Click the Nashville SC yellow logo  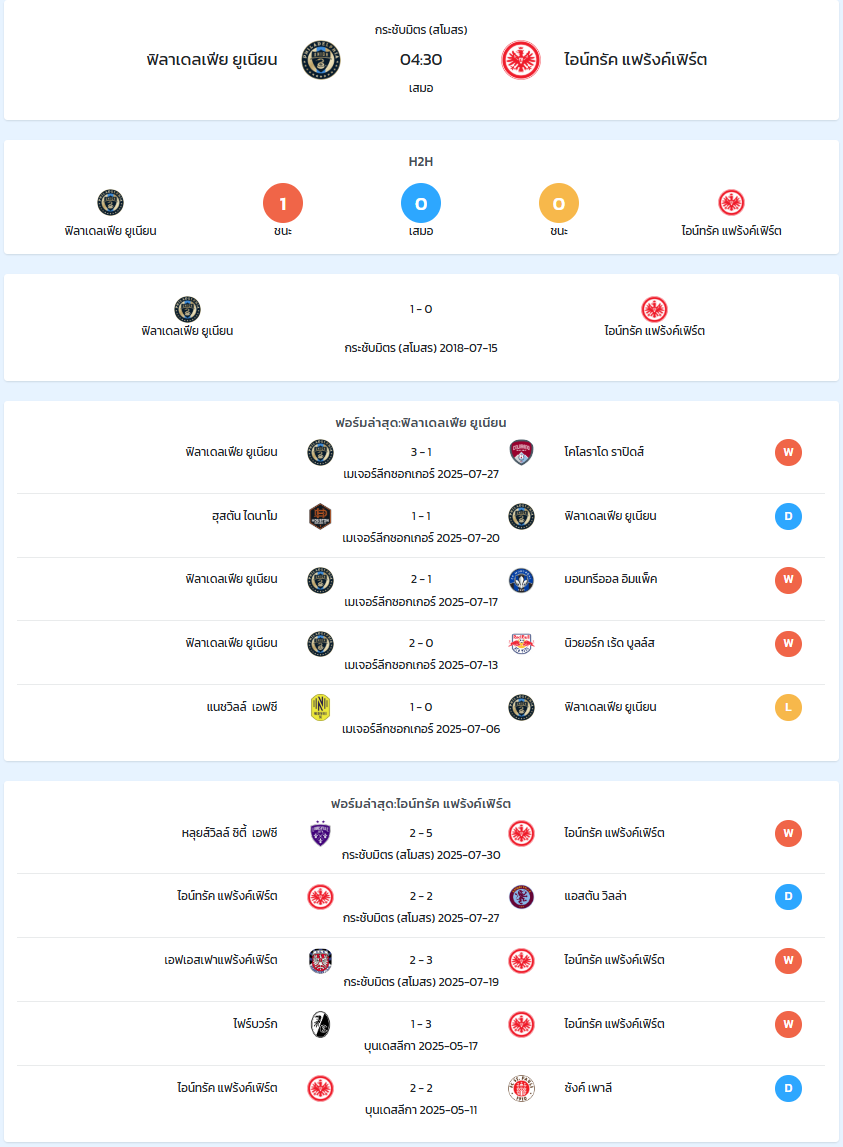[x=320, y=707]
